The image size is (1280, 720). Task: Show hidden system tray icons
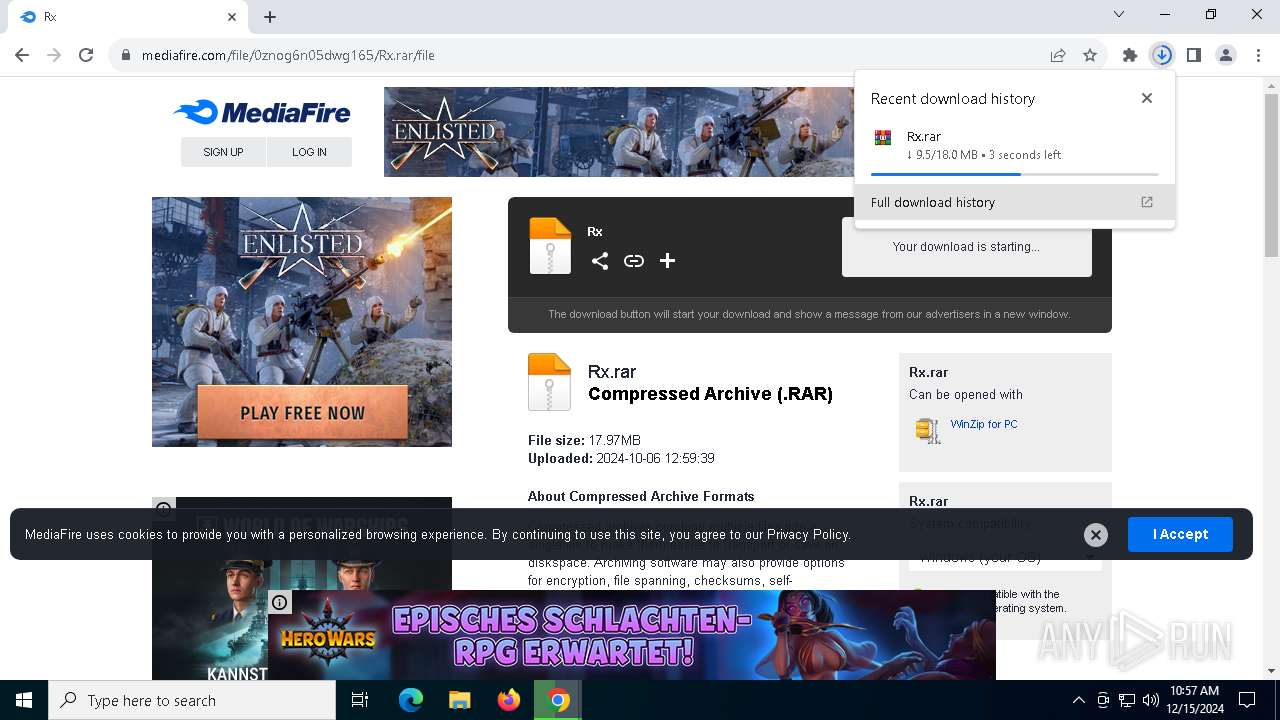(x=1078, y=700)
